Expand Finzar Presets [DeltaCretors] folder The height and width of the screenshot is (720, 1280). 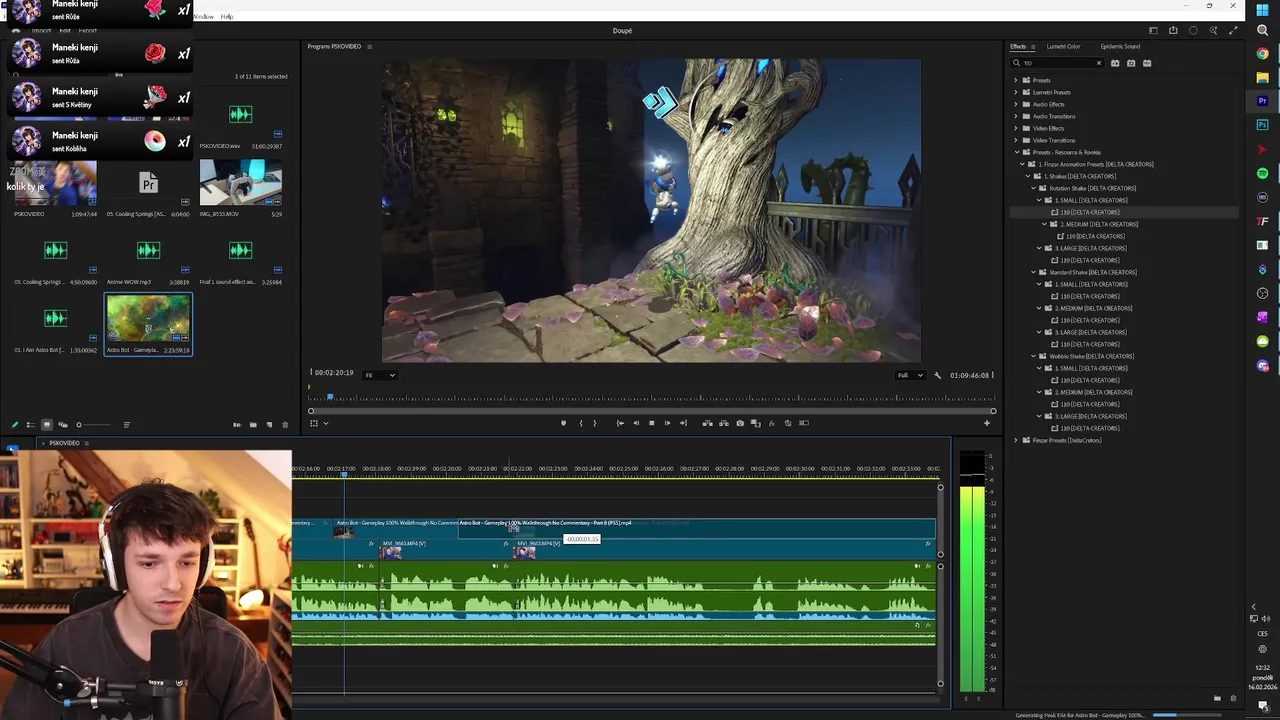click(1016, 440)
